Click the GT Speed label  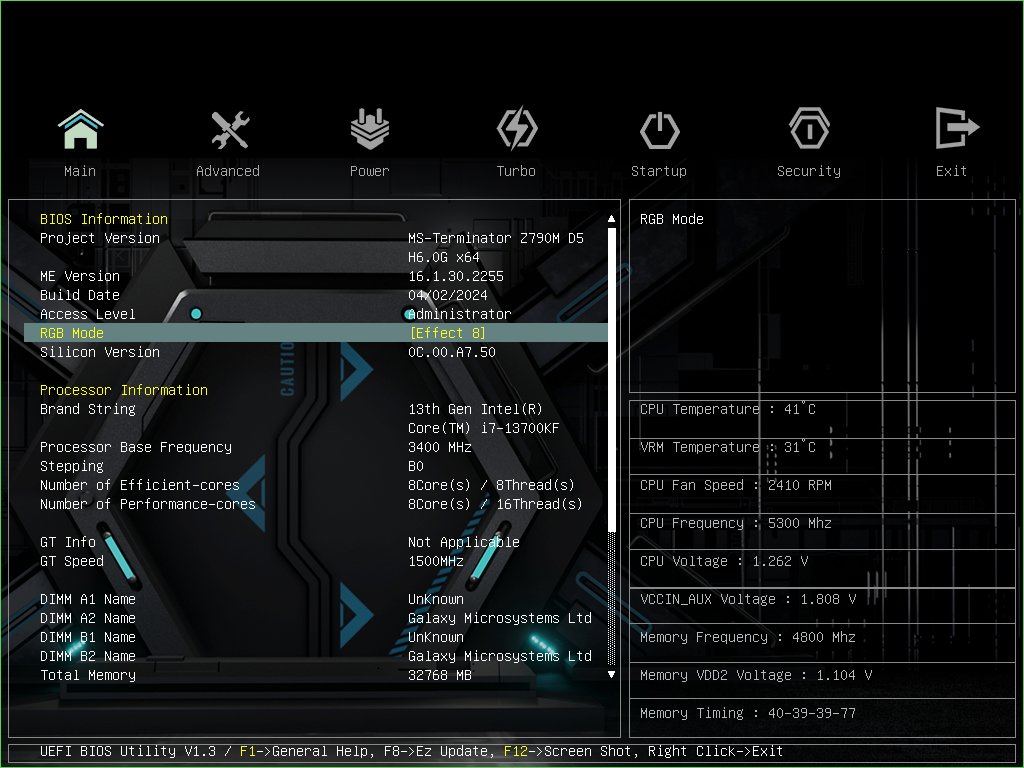pos(72,560)
